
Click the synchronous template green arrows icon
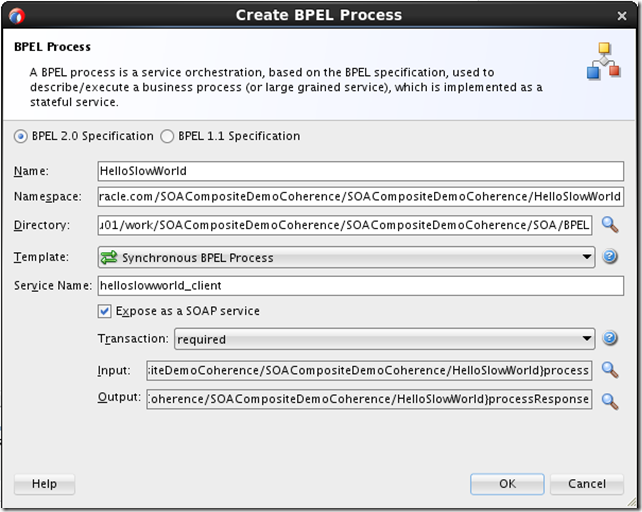pyautogui.click(x=109, y=258)
